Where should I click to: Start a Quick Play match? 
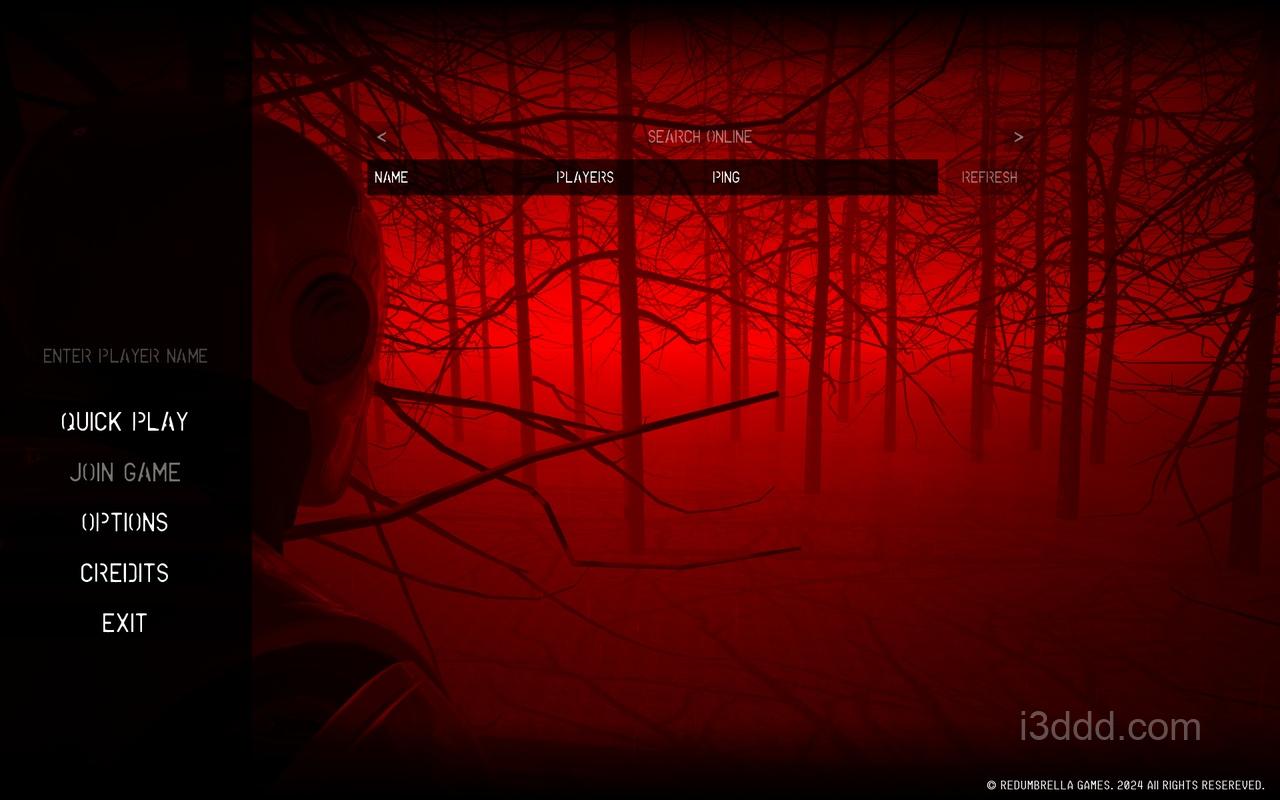click(125, 422)
